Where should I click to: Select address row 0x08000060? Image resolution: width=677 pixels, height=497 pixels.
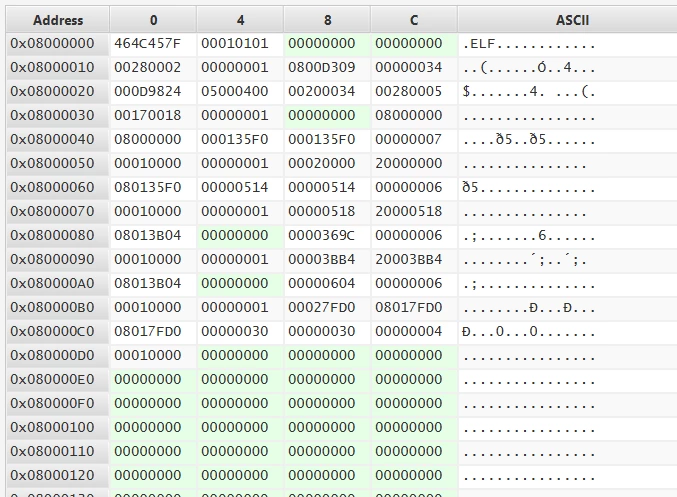pyautogui.click(x=52, y=187)
